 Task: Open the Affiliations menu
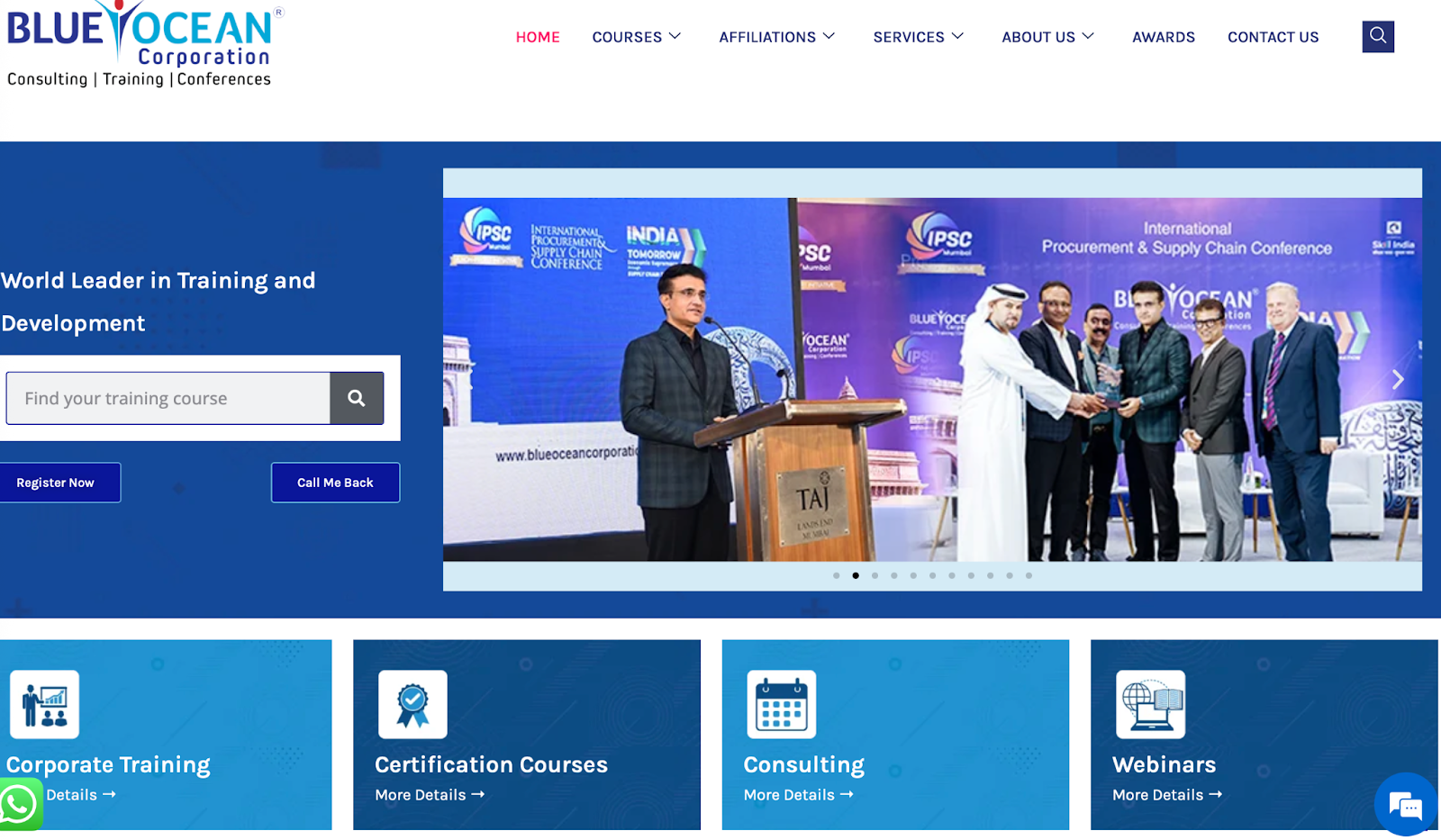point(767,37)
